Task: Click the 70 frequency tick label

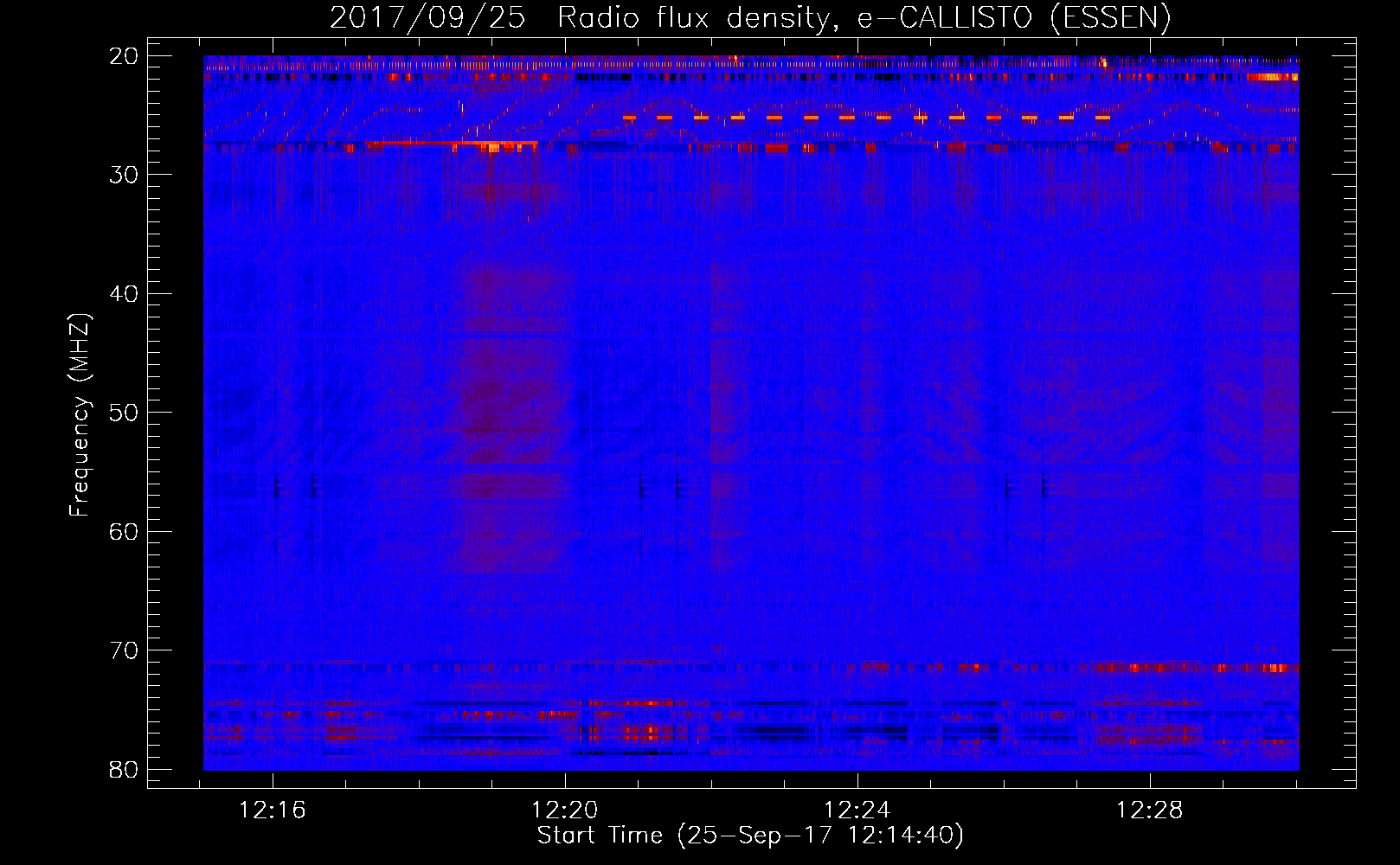Action: pos(125,650)
